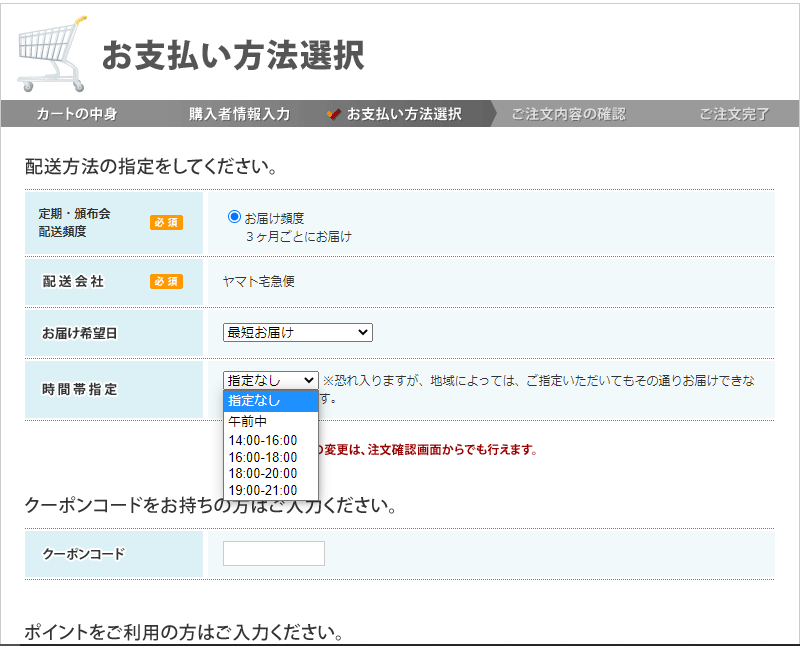The height and width of the screenshot is (646, 800).
Task: Jump to the ご注文内容の確認 step
Action: pyautogui.click(x=568, y=114)
